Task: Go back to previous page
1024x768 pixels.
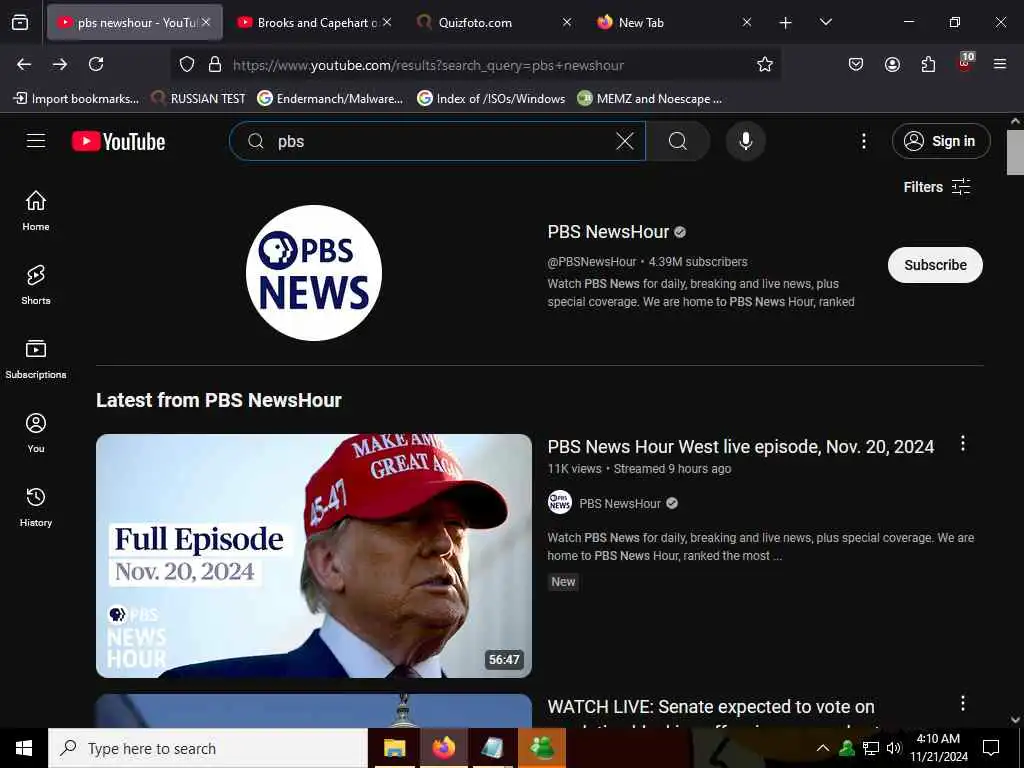Action: pos(24,64)
